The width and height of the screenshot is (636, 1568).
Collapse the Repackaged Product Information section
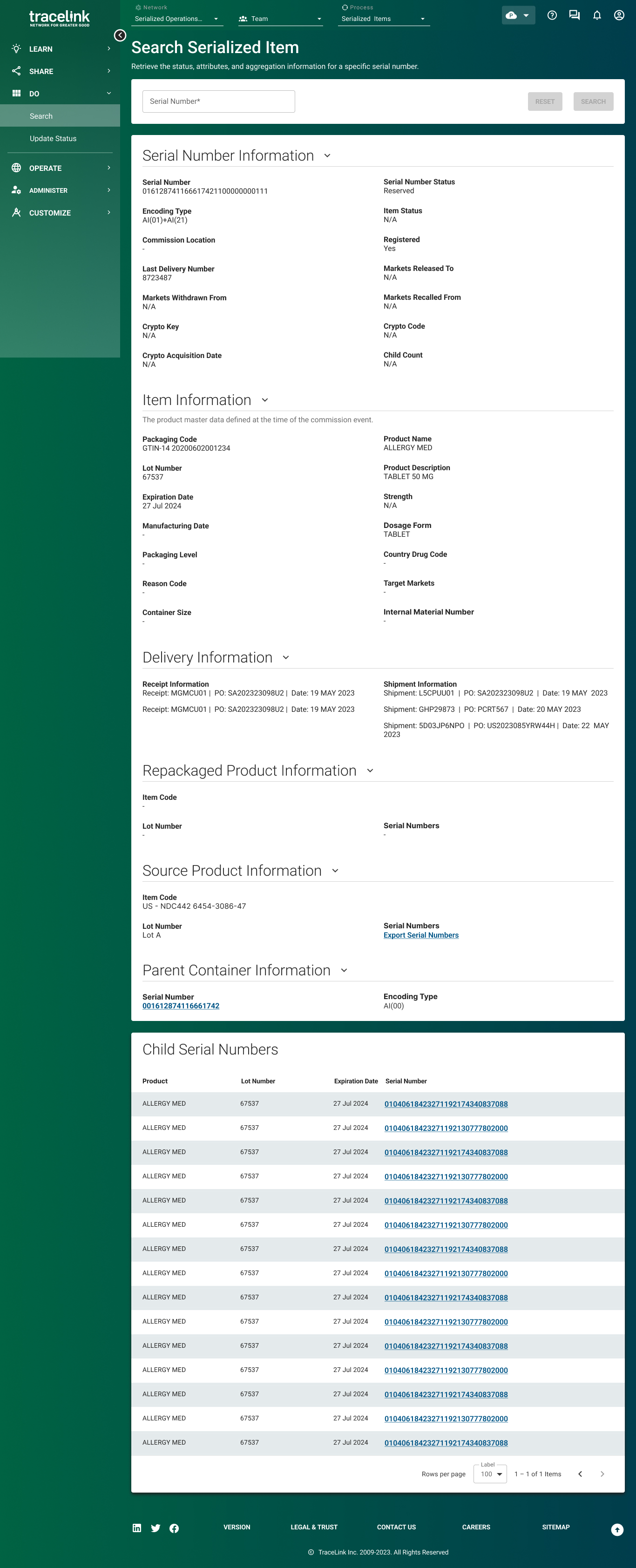coord(370,770)
